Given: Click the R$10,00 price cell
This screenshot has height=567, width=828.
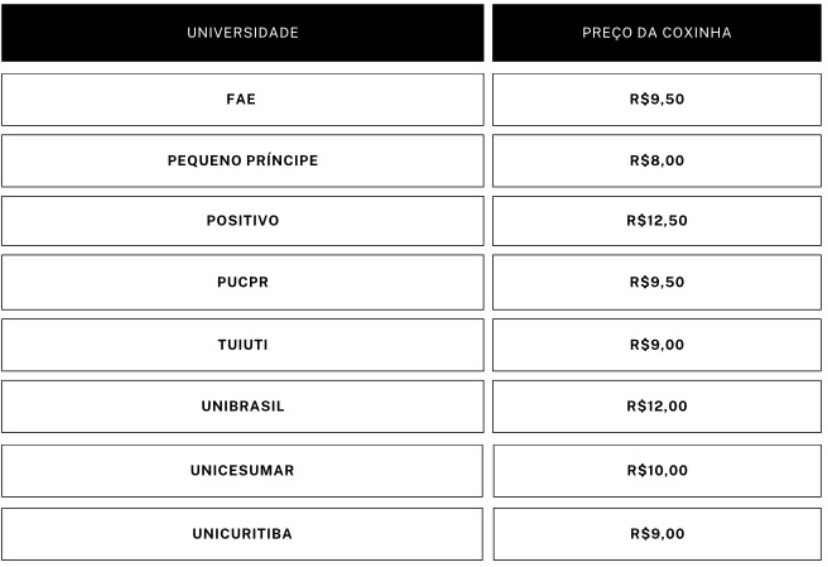Looking at the screenshot, I should (x=657, y=470).
